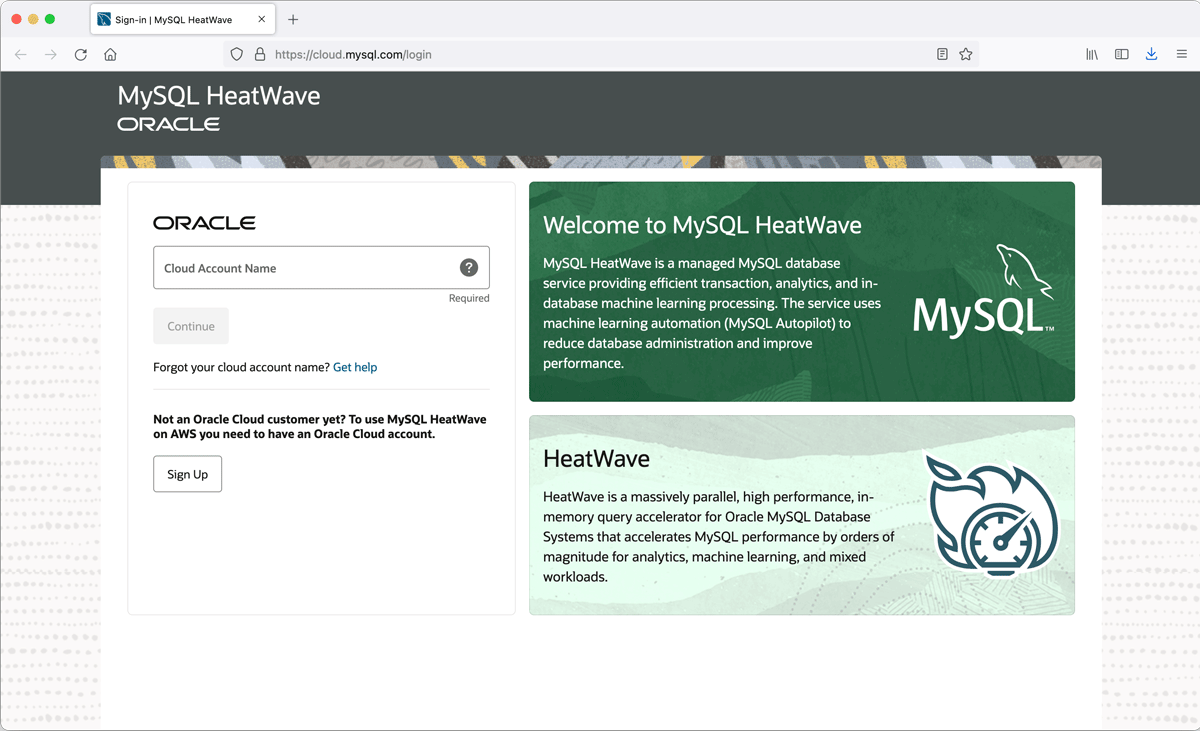Click the Cloud Account Name field

point(321,268)
